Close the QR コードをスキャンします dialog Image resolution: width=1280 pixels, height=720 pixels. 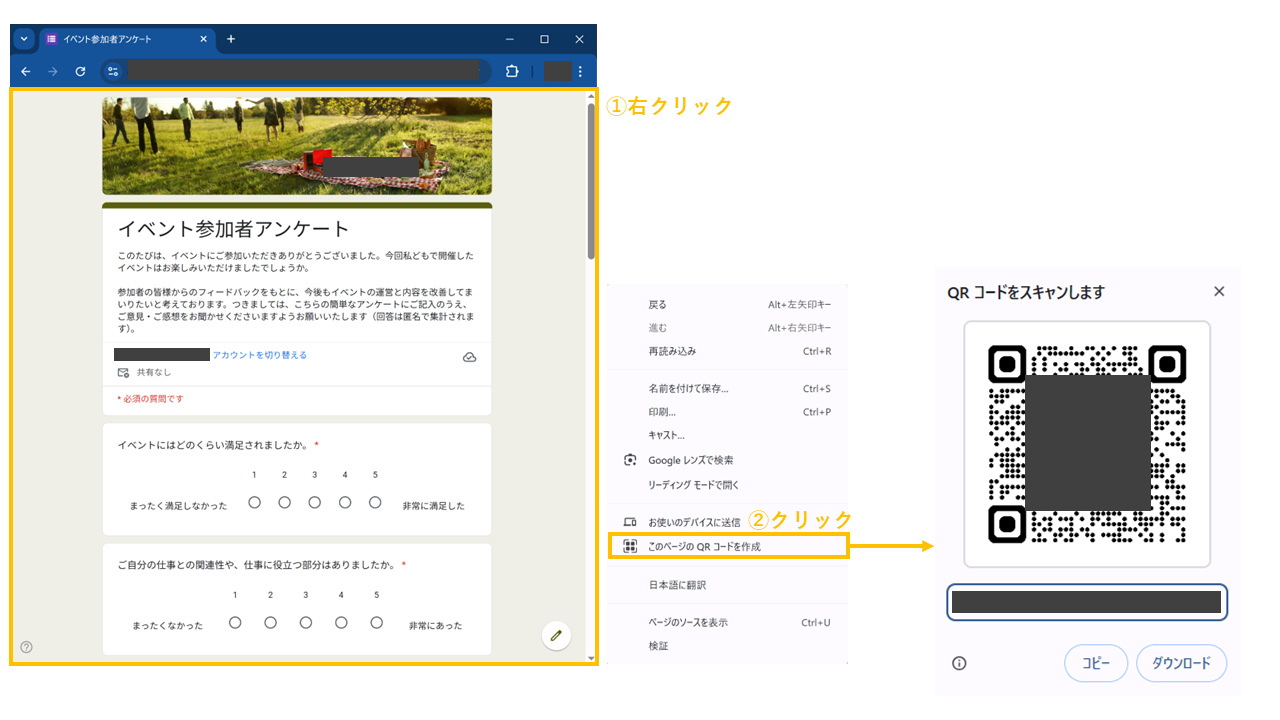click(x=1219, y=291)
